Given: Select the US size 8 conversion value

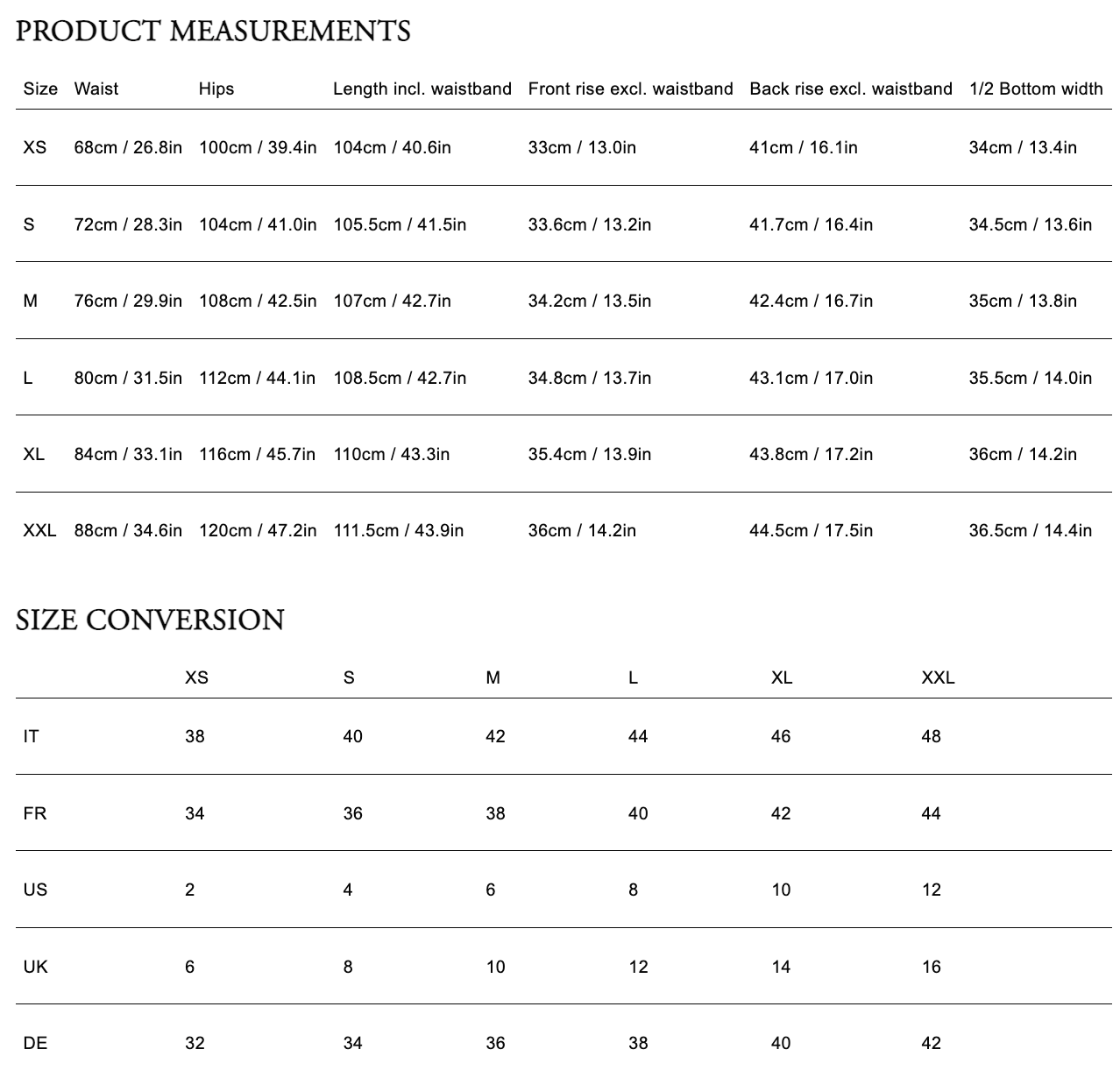Looking at the screenshot, I should pyautogui.click(x=636, y=889).
